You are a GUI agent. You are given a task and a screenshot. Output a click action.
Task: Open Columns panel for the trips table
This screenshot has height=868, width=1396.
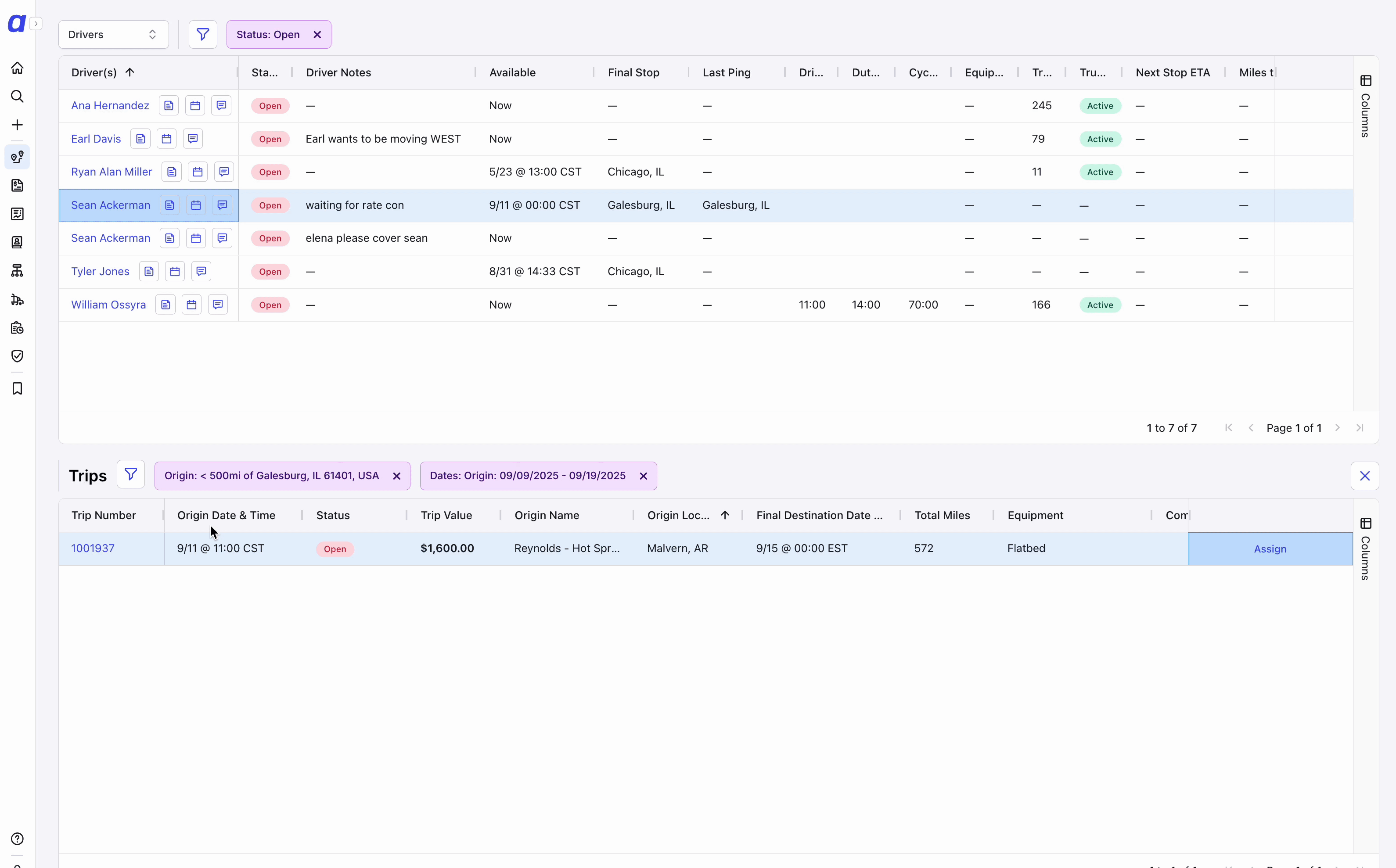click(x=1366, y=549)
